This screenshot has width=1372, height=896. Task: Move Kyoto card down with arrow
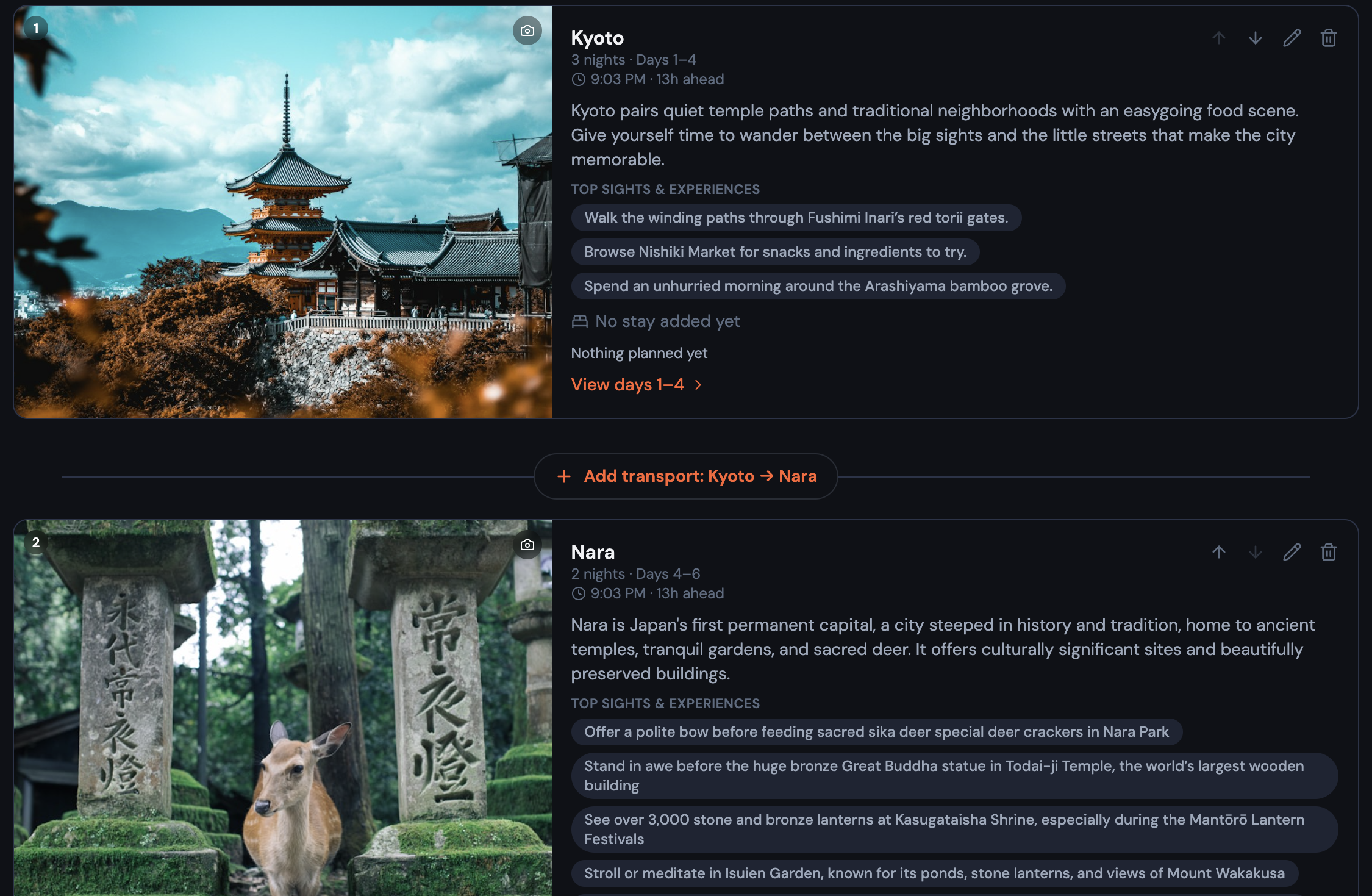(1256, 38)
